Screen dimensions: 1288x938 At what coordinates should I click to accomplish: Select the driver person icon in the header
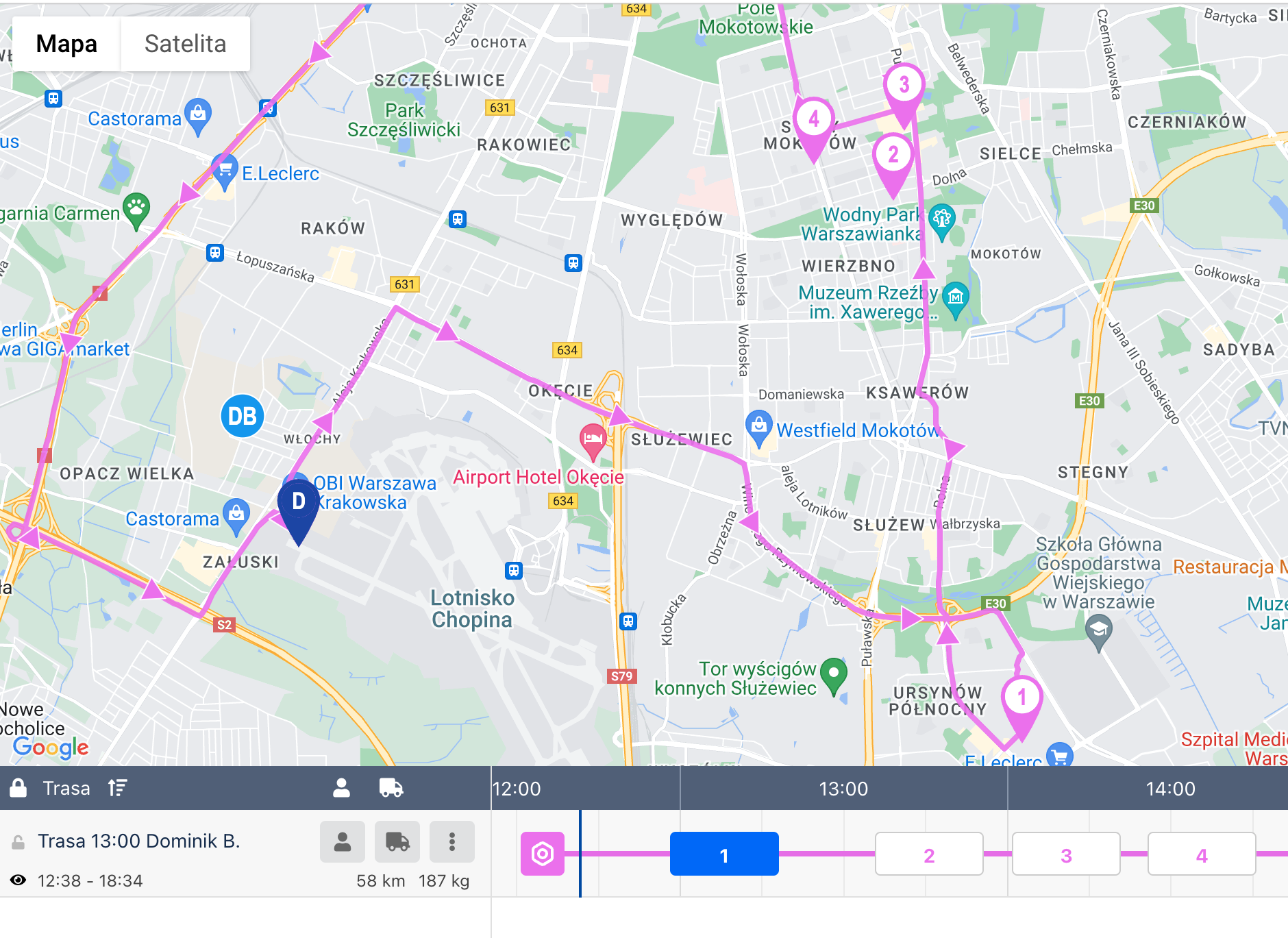coord(341,788)
